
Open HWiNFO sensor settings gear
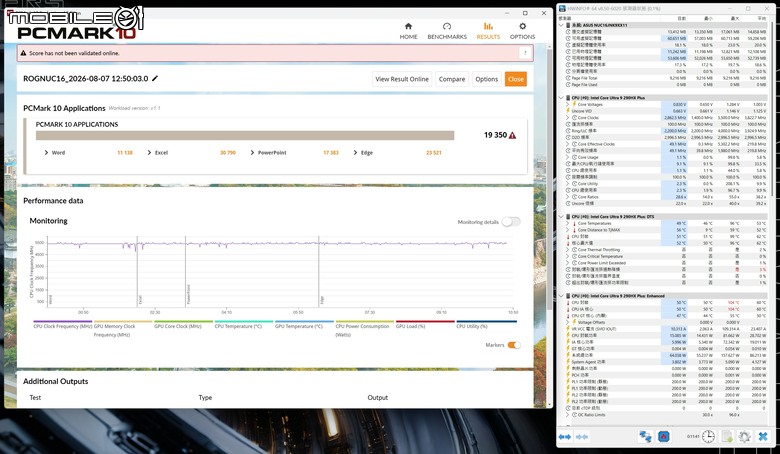744,437
